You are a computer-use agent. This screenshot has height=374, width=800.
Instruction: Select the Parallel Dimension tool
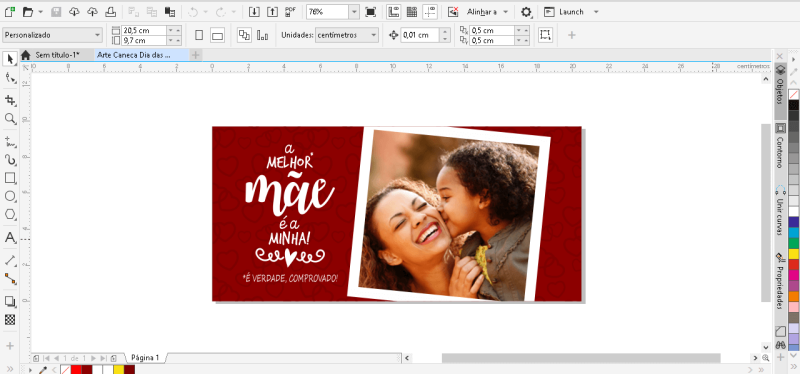(10, 261)
